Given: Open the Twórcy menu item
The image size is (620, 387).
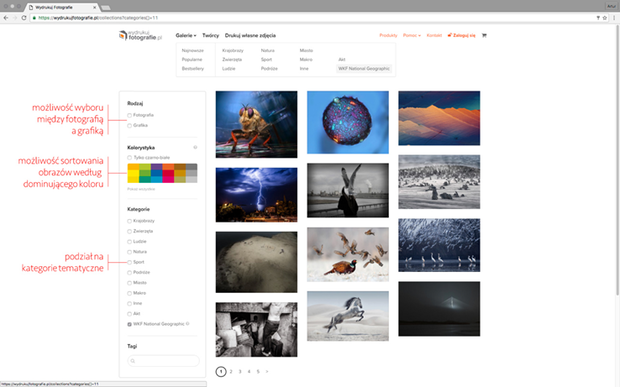Looking at the screenshot, I should click(x=210, y=35).
